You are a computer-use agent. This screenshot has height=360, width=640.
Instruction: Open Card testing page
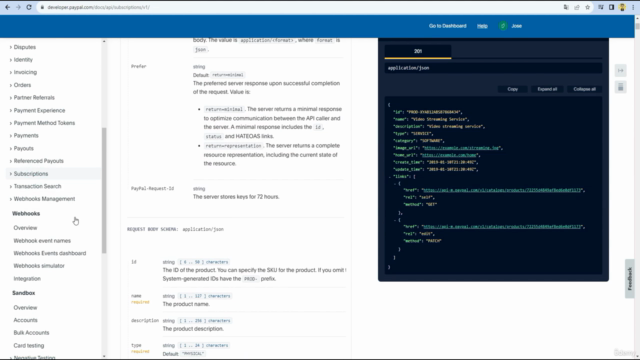click(29, 345)
